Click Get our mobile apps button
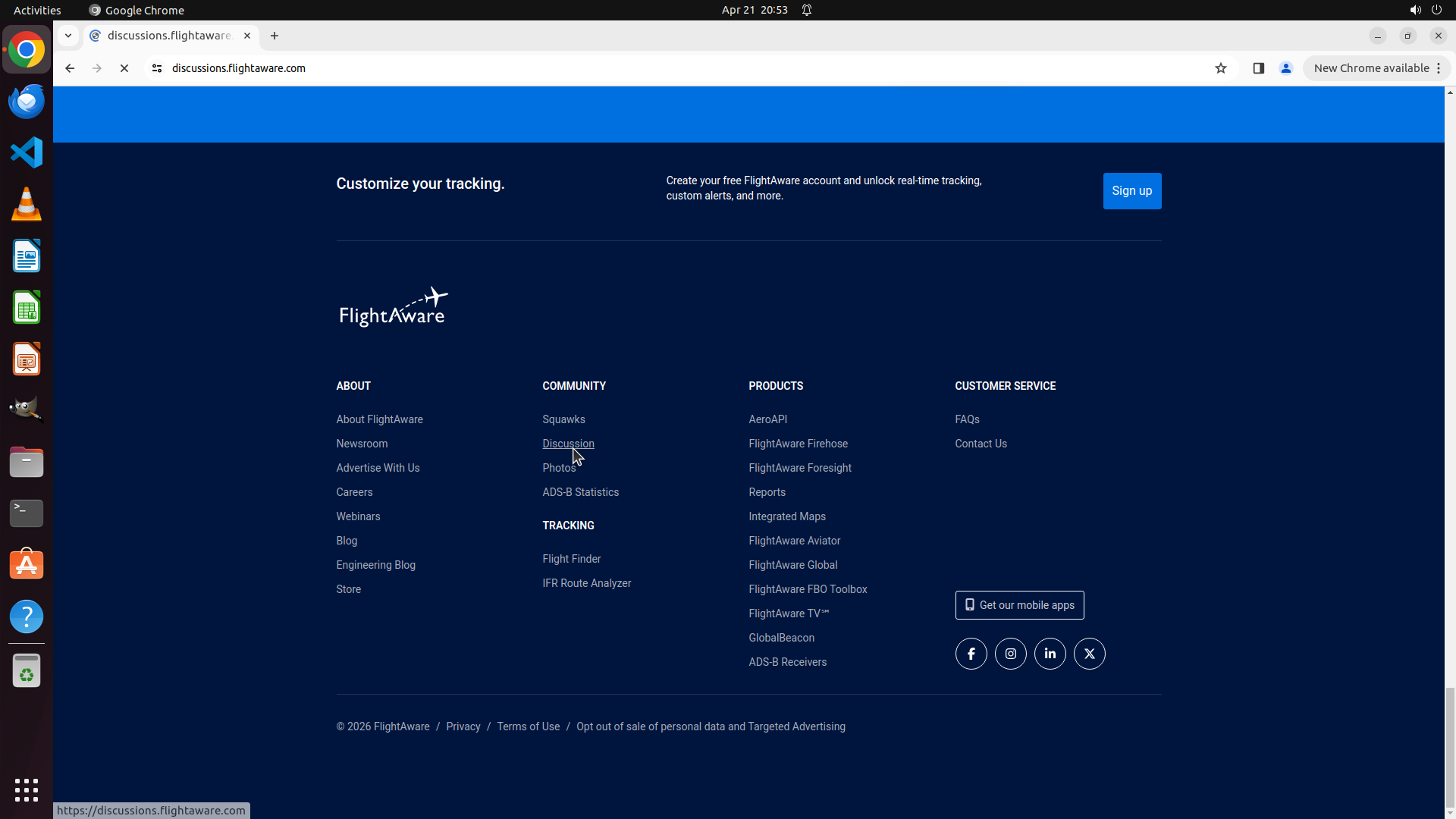The image size is (1456, 819). point(1019,605)
